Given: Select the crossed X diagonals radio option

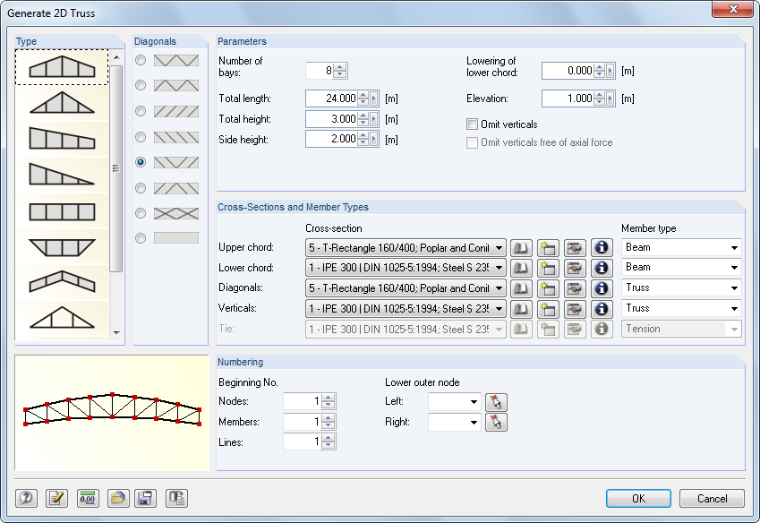Looking at the screenshot, I should pyautogui.click(x=141, y=213).
